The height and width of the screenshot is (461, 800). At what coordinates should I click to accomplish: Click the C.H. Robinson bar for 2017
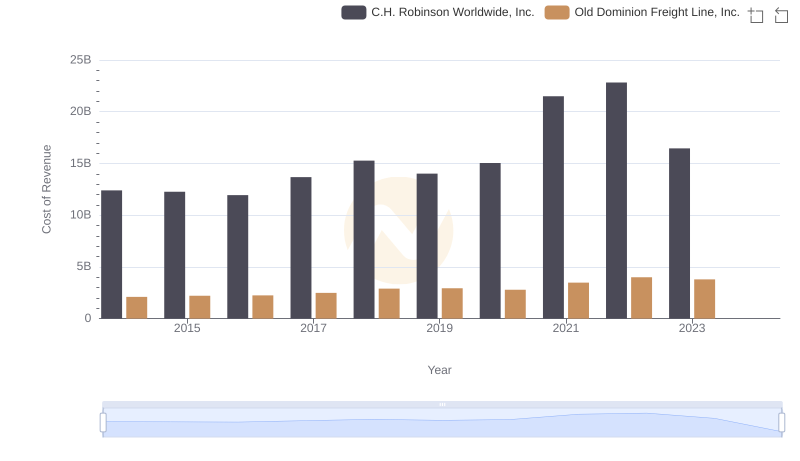(x=301, y=248)
